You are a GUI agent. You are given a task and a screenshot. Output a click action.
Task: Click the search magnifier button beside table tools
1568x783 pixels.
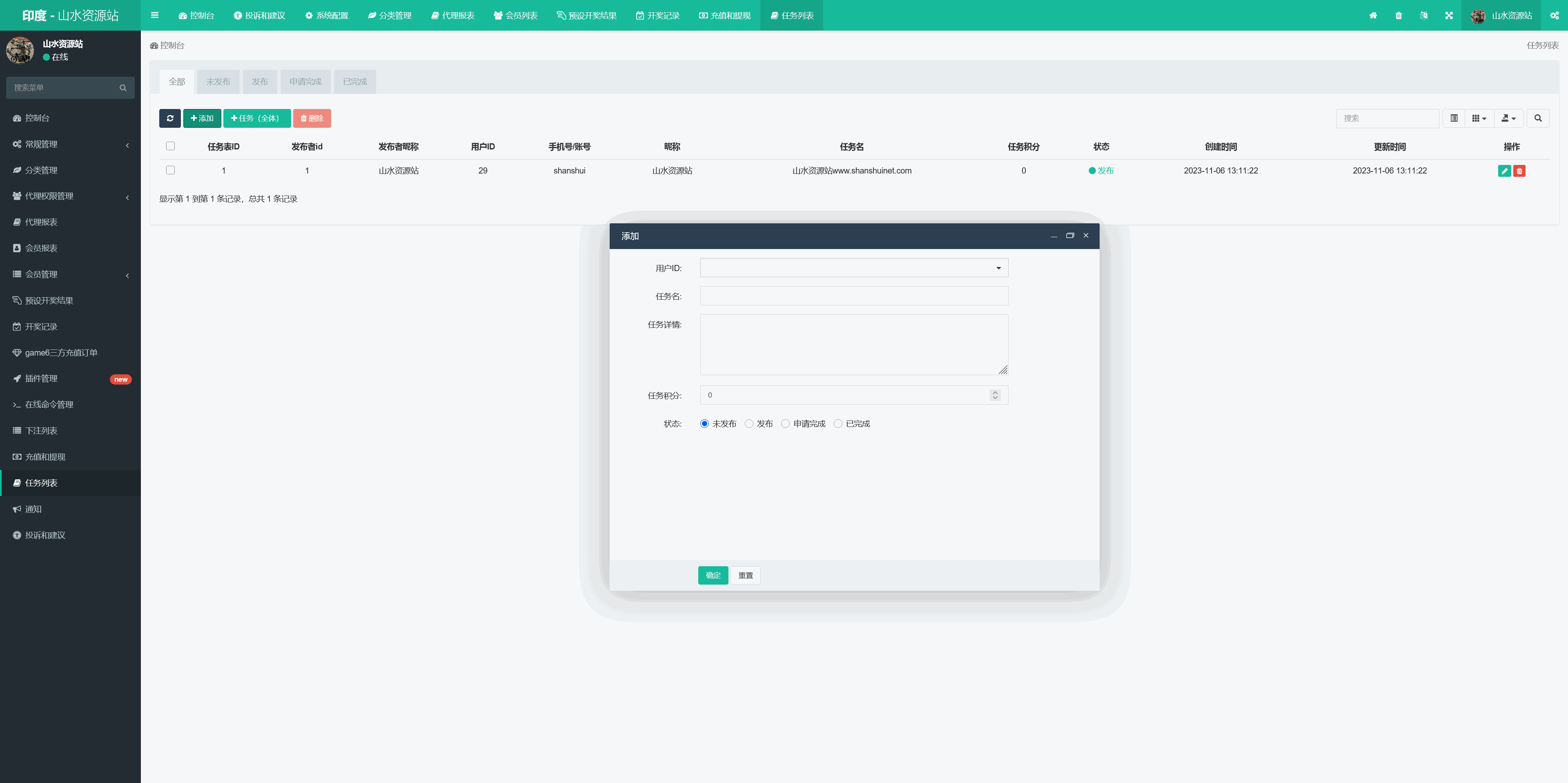(x=1537, y=118)
